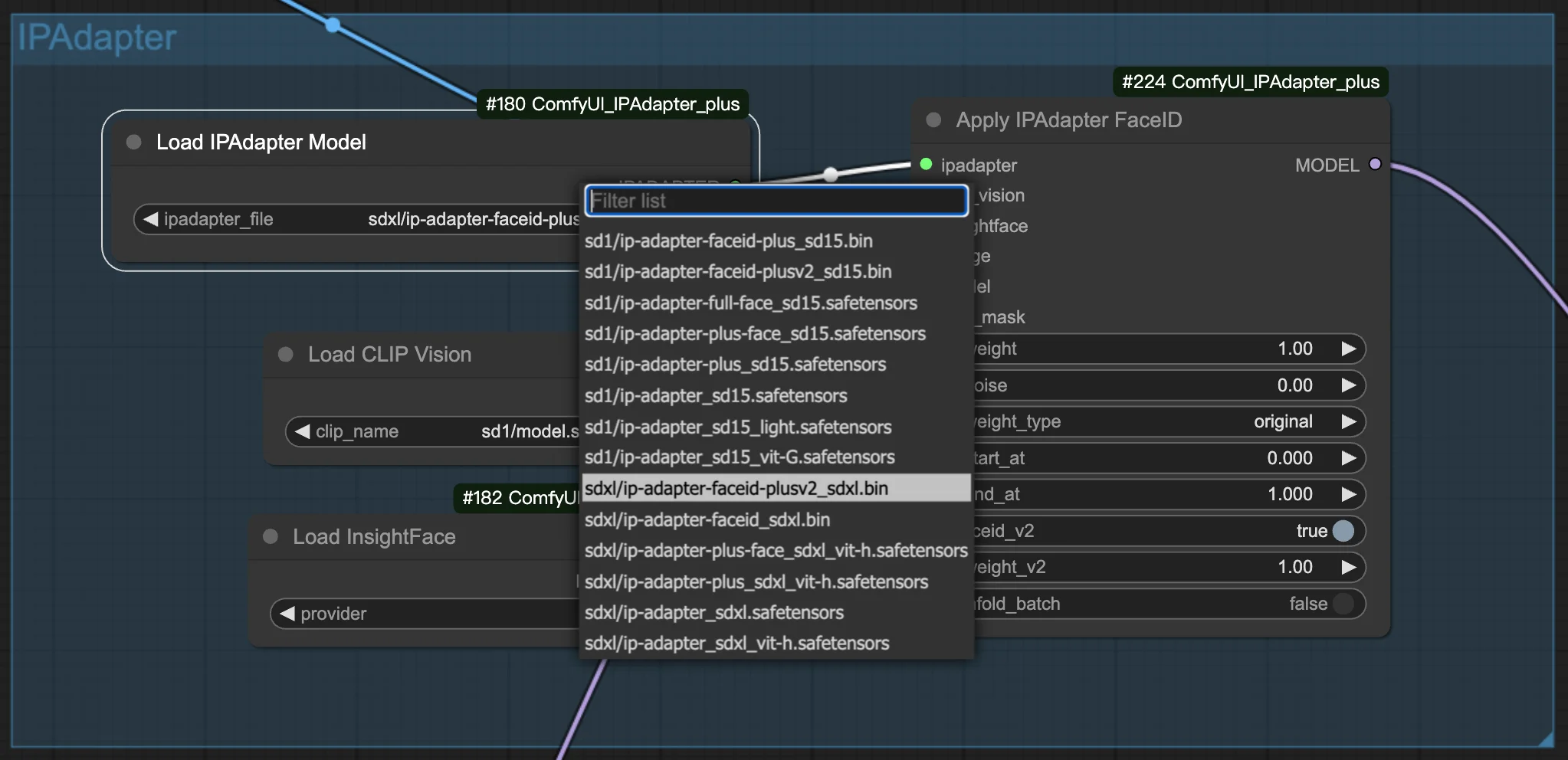Viewport: 1568px width, 760px height.
Task: Click the #224 ComfyUI_IPAdapter_plus badge
Action: [x=1251, y=82]
